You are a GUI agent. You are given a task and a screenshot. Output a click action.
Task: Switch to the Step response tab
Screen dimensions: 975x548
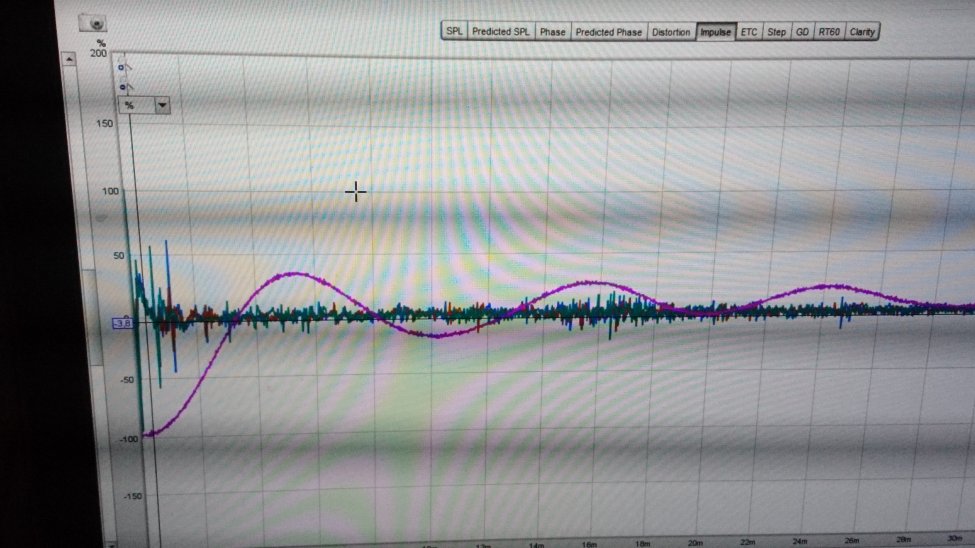pos(776,32)
